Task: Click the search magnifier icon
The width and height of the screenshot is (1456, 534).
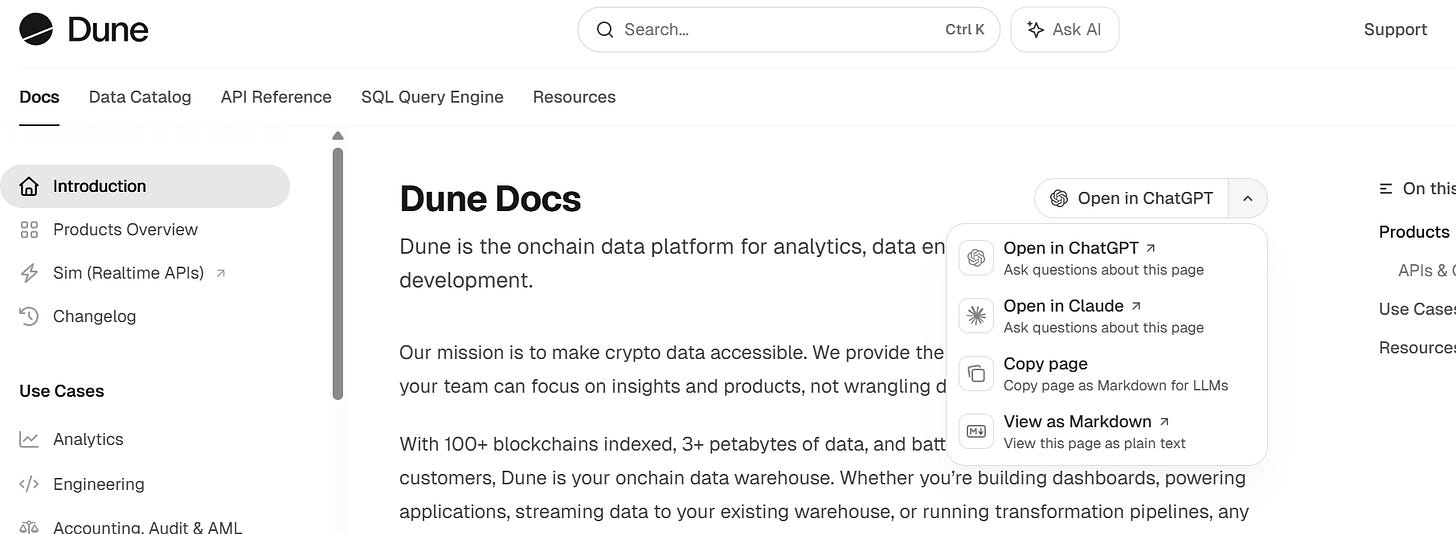Action: pyautogui.click(x=604, y=30)
